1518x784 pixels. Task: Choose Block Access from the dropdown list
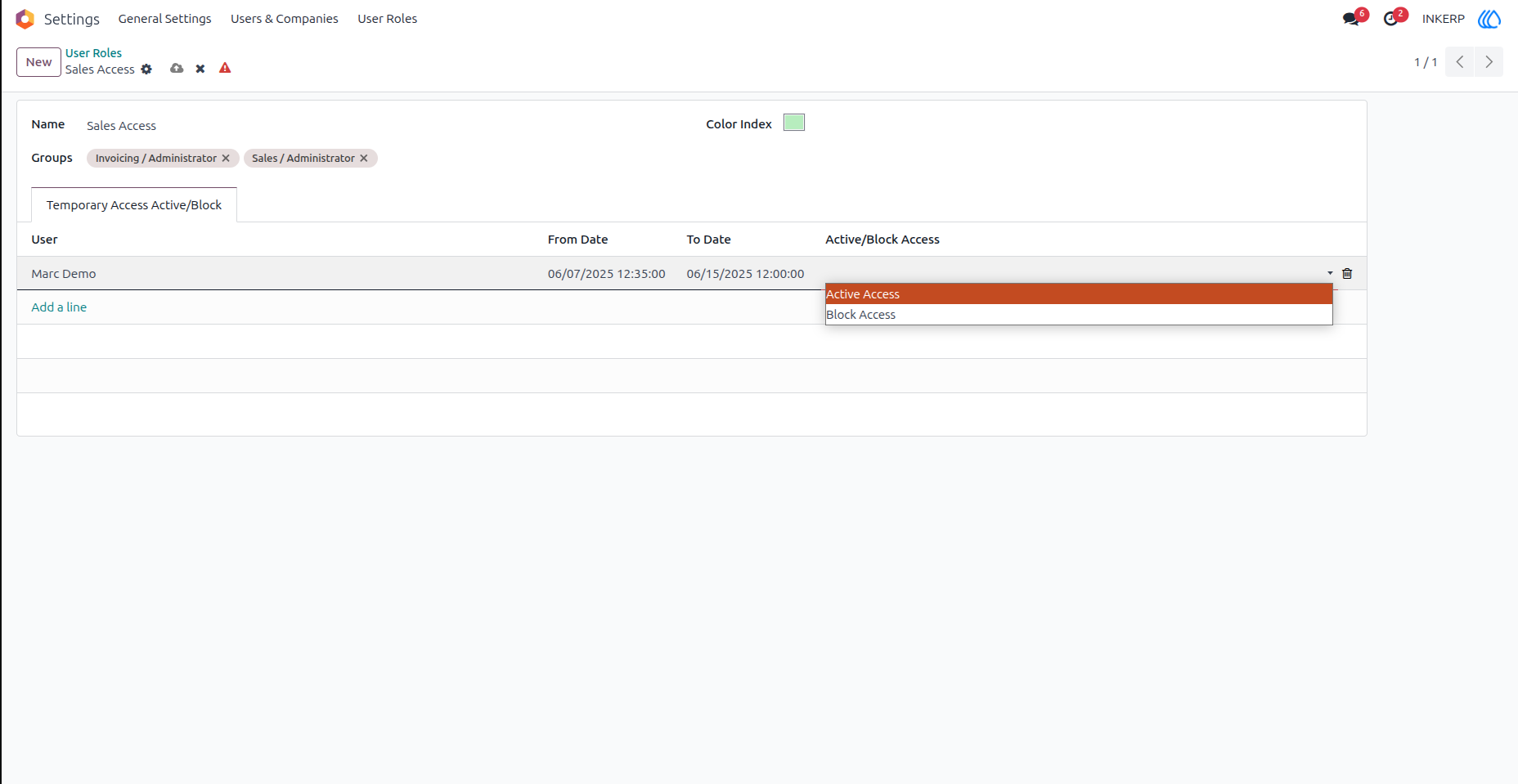[1079, 315]
